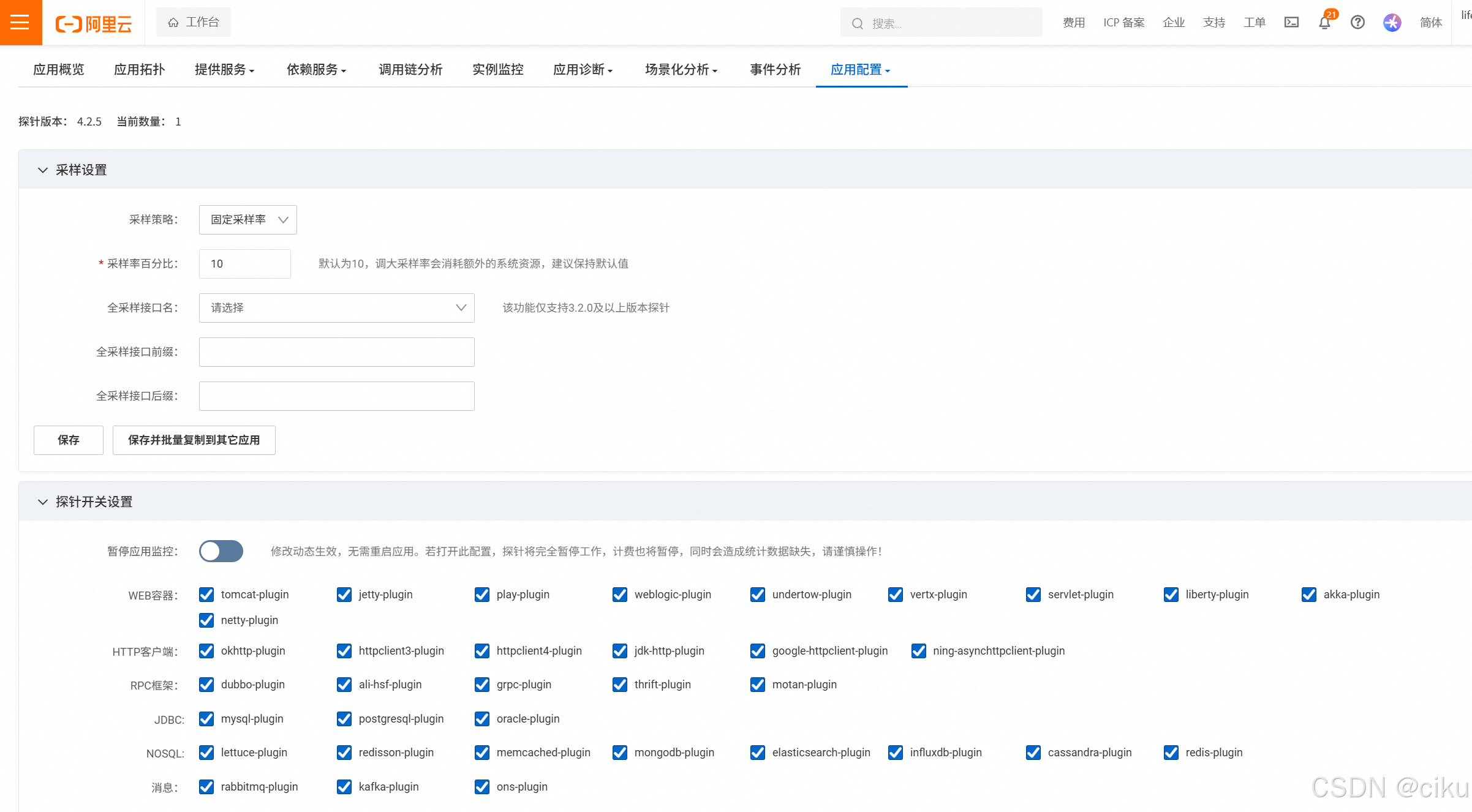Open the 全采样接口名 dropdown
Image resolution: width=1472 pixels, height=812 pixels.
(x=337, y=308)
